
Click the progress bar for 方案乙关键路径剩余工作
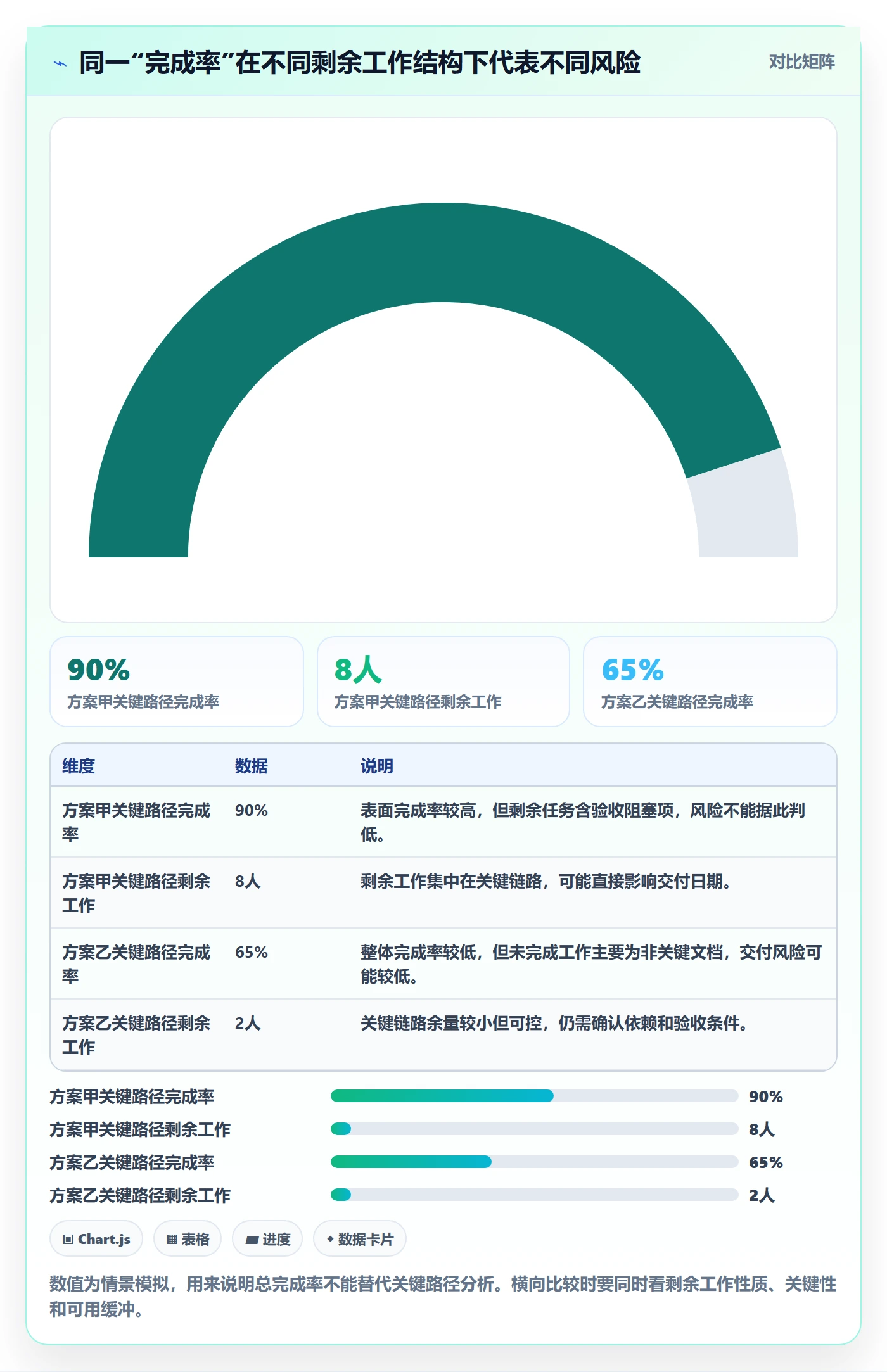pos(534,1195)
